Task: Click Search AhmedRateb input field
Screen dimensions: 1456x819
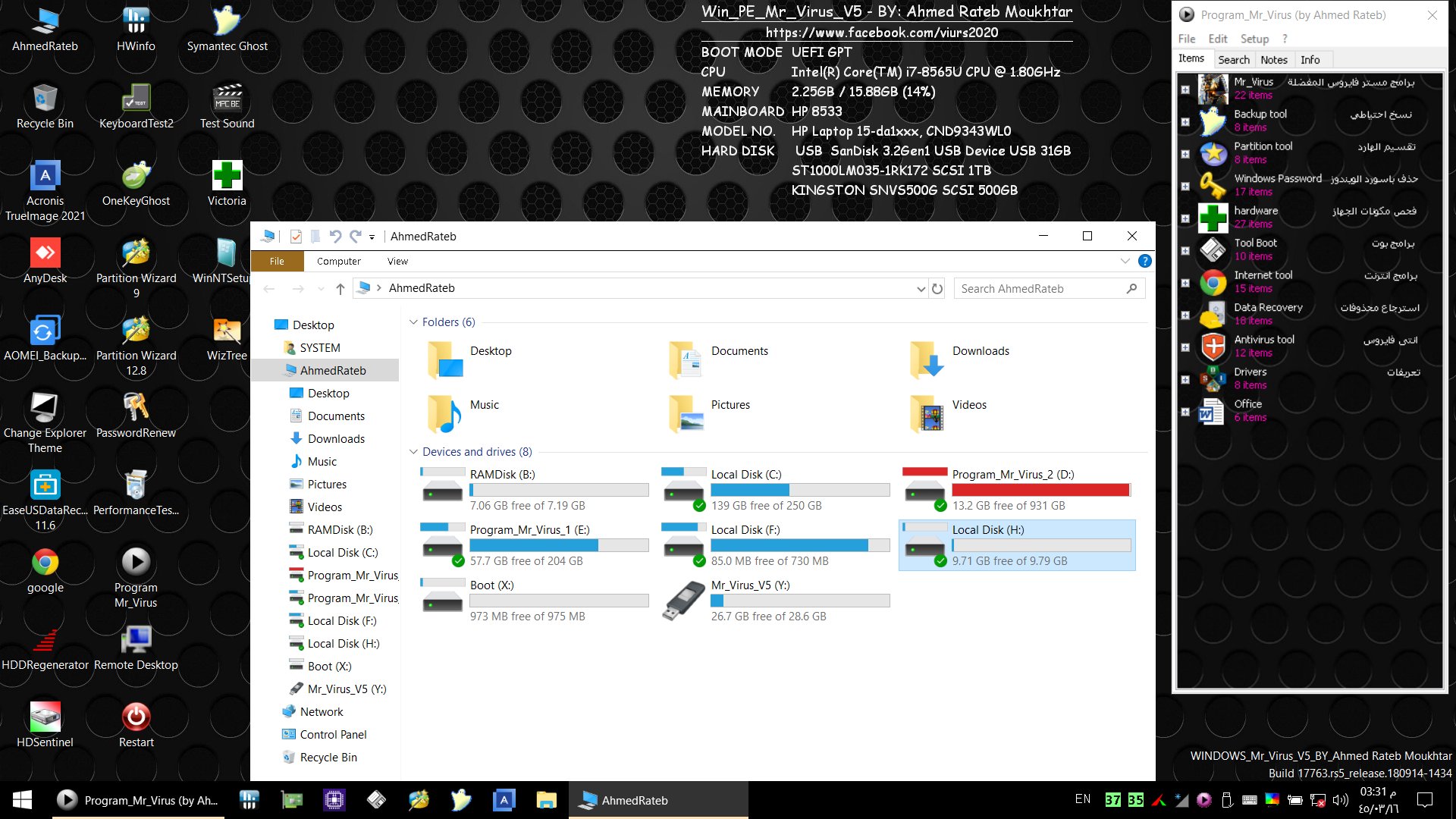Action: tap(1049, 288)
